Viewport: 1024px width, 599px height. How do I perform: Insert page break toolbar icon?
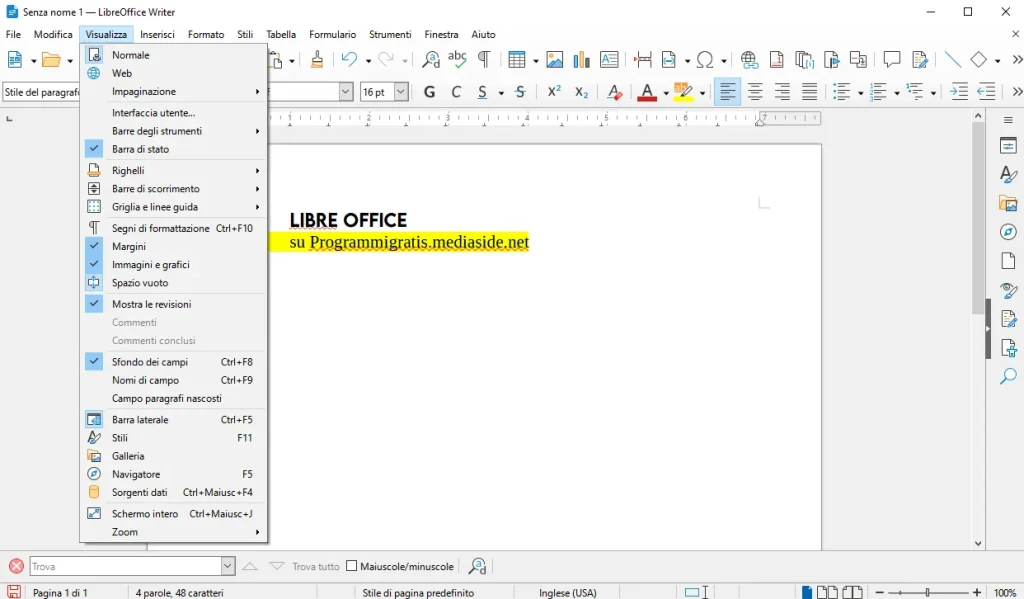(x=643, y=59)
